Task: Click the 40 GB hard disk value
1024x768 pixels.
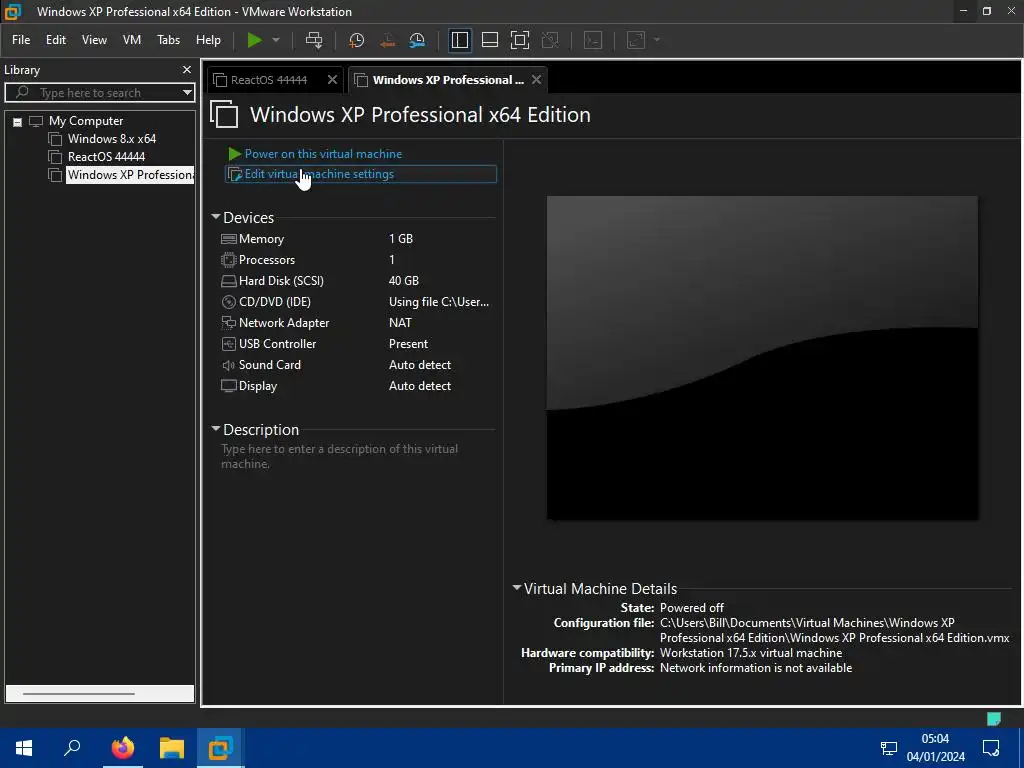Action: coord(404,281)
